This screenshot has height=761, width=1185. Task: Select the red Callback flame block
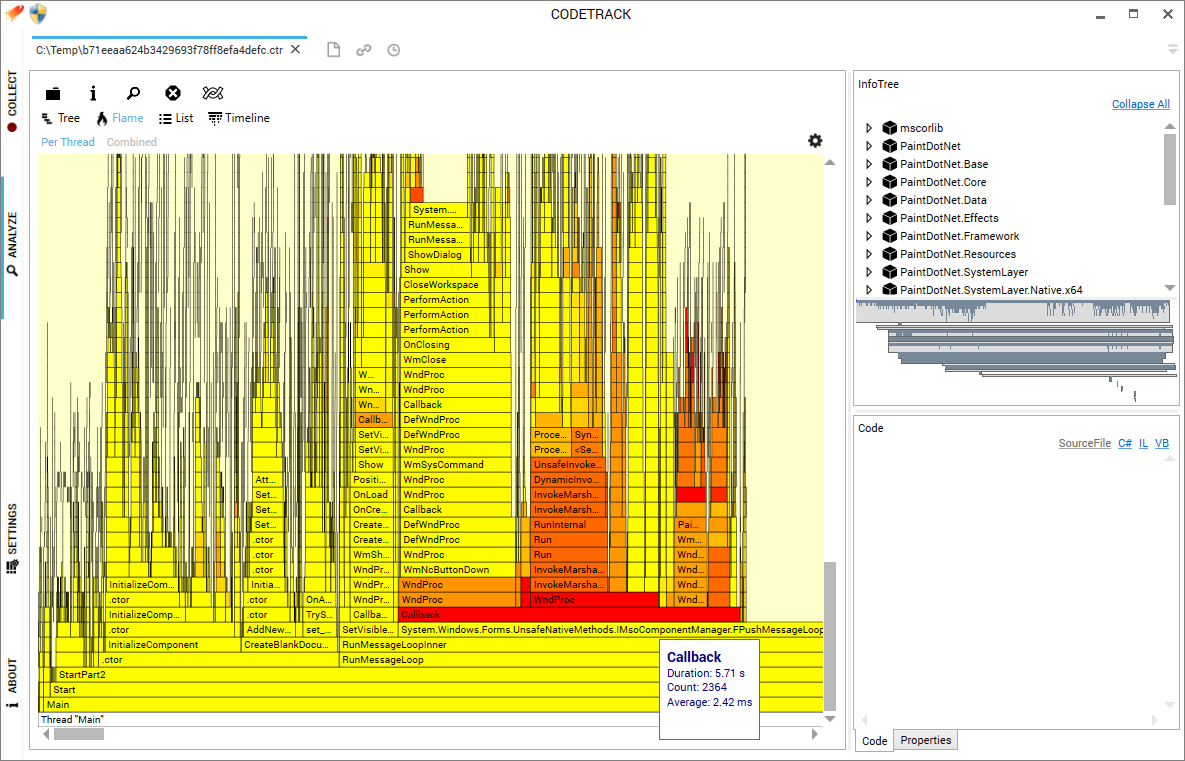[570, 615]
